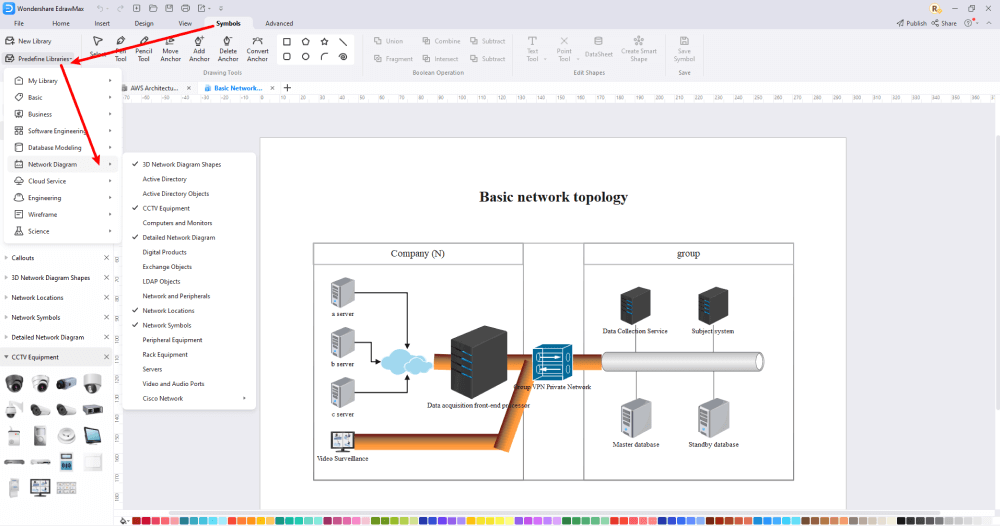
Task: Open the Home ribbon tab
Action: click(61, 24)
